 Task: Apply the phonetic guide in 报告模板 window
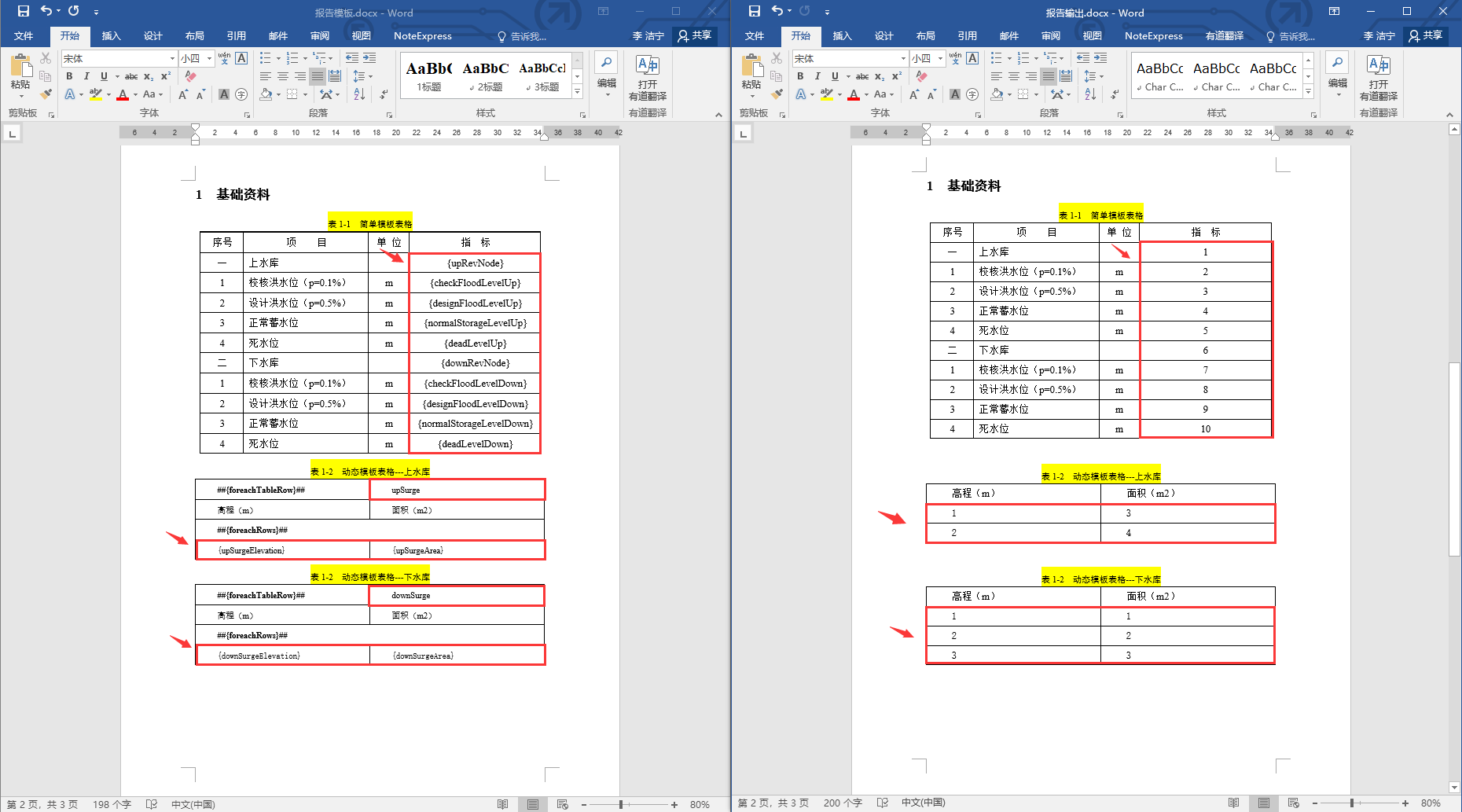click(x=224, y=58)
